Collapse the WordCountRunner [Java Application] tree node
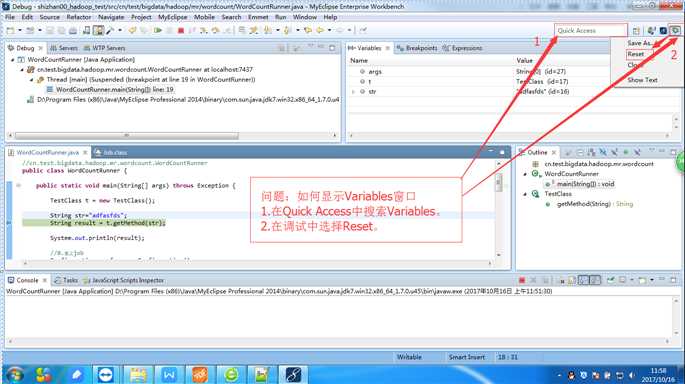685x384 pixels. (13, 59)
